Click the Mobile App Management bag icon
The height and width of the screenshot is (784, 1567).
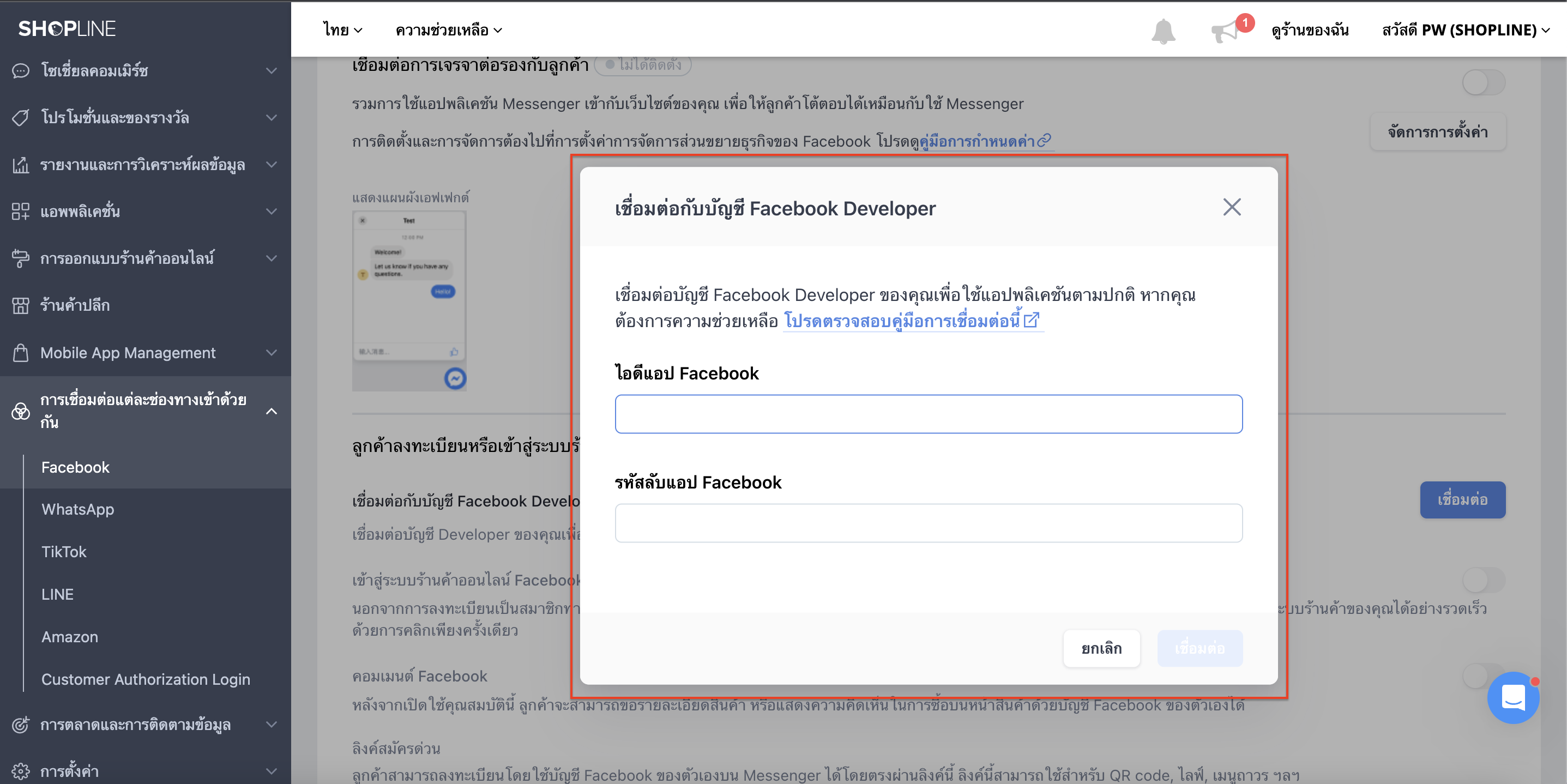coord(21,353)
